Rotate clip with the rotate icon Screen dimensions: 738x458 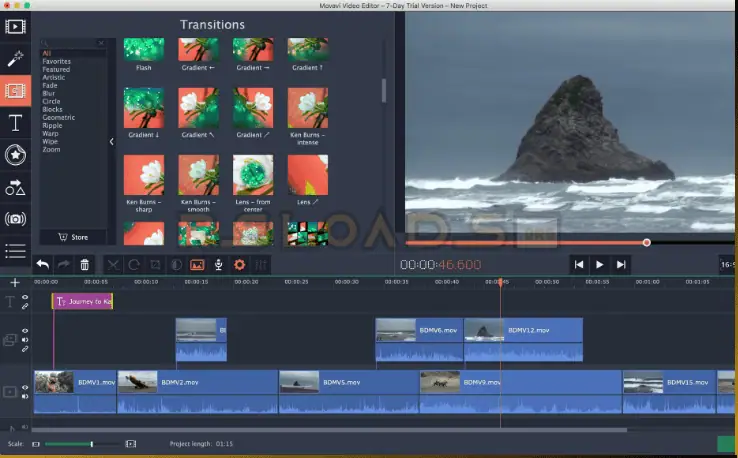(134, 265)
